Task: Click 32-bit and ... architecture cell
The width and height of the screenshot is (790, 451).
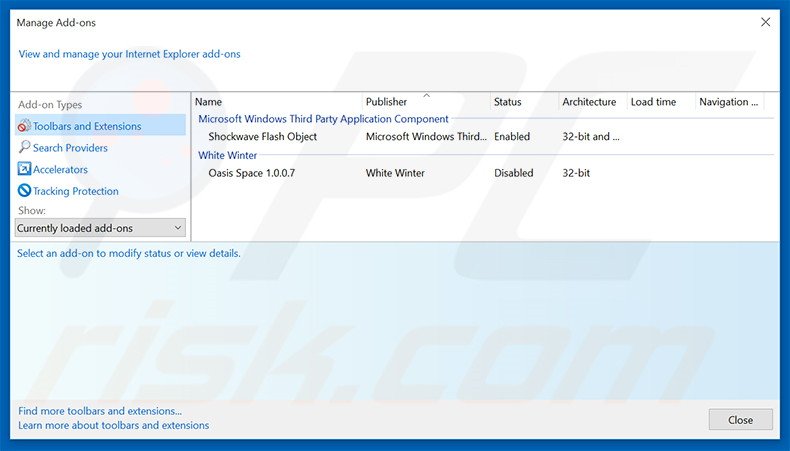Action: 591,137
